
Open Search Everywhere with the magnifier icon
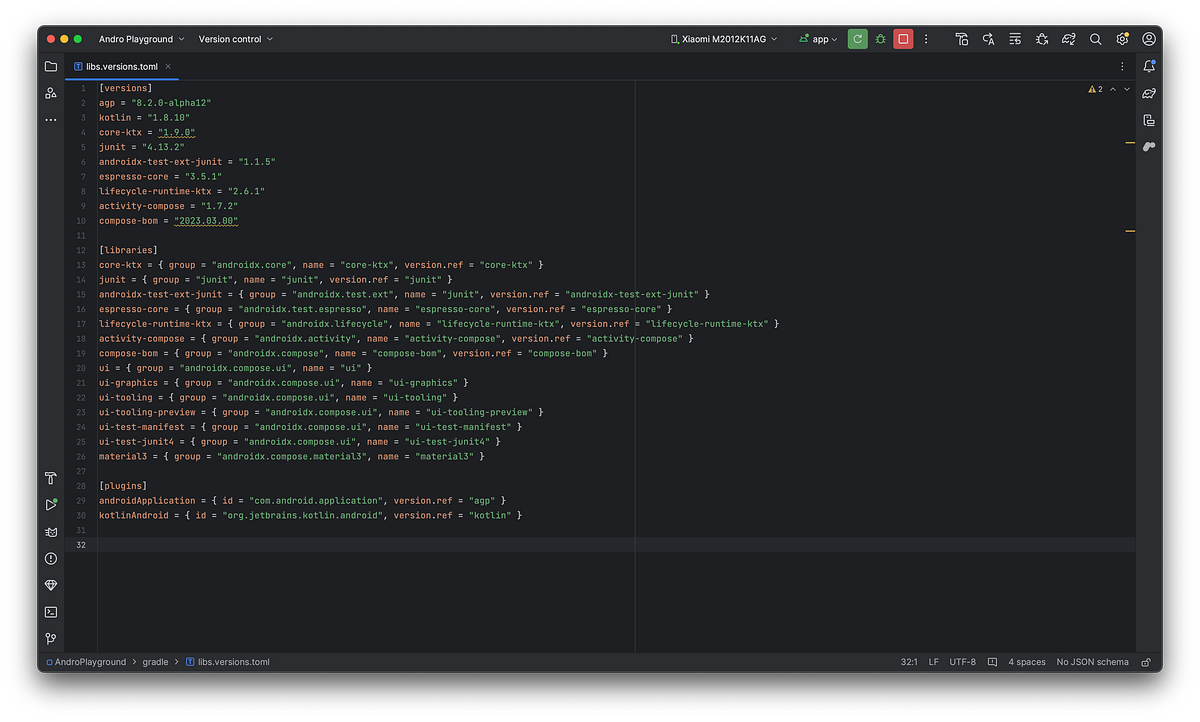point(1095,39)
